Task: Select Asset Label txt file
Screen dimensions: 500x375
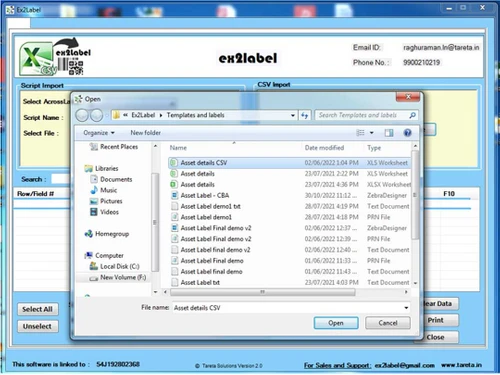Action: (289, 282)
